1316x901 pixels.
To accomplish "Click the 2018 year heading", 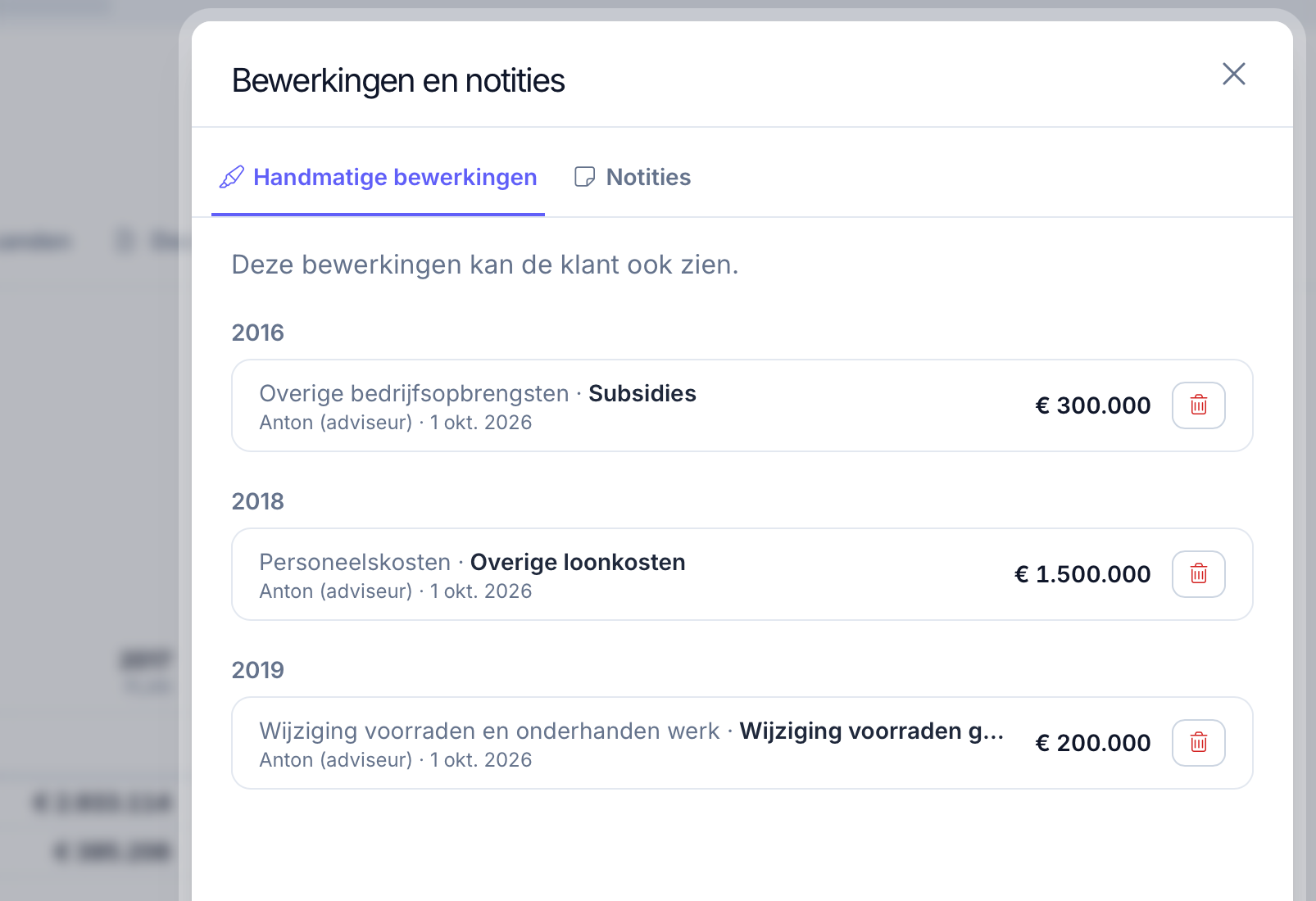I will click(257, 501).
